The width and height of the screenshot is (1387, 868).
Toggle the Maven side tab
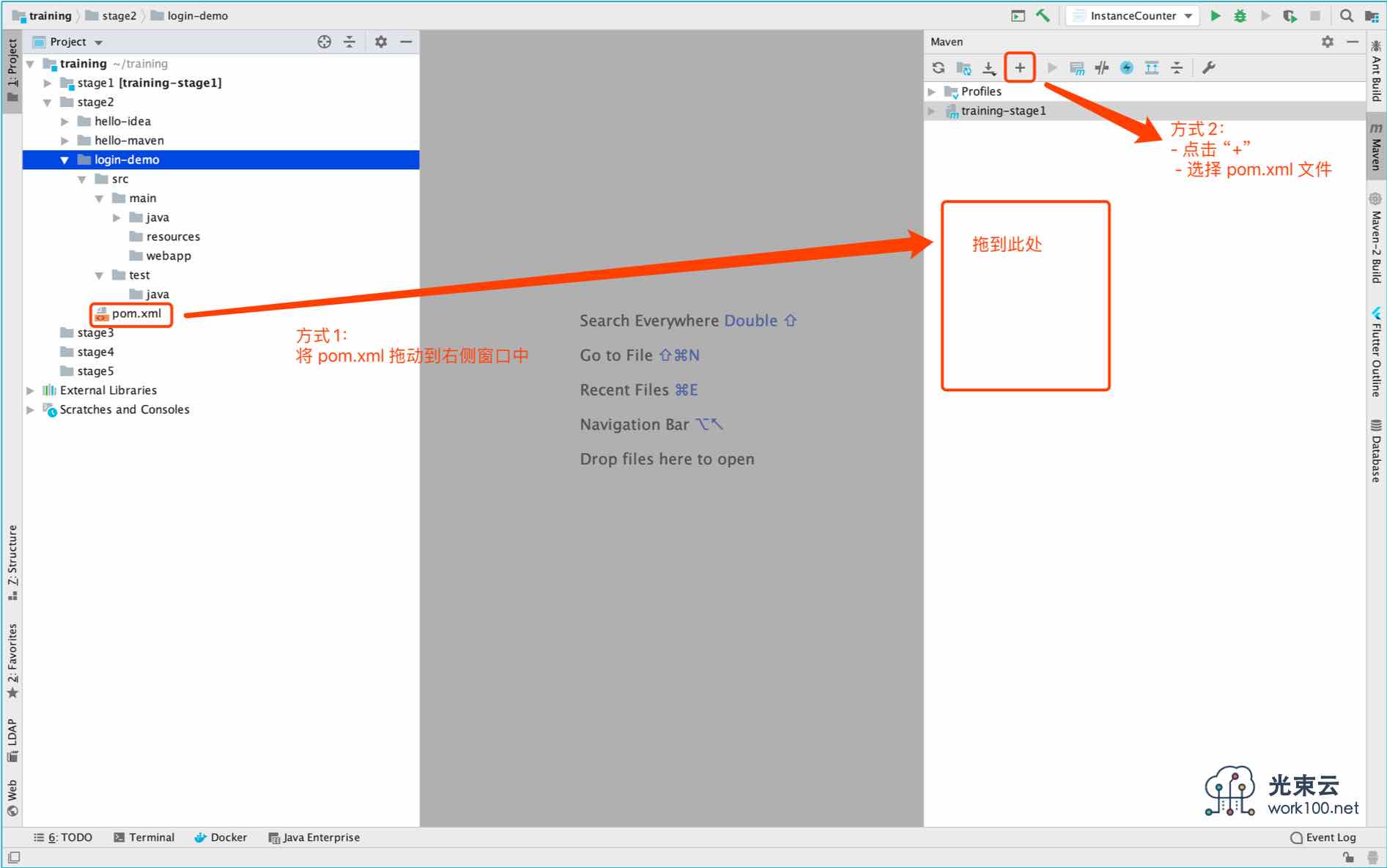(1376, 146)
